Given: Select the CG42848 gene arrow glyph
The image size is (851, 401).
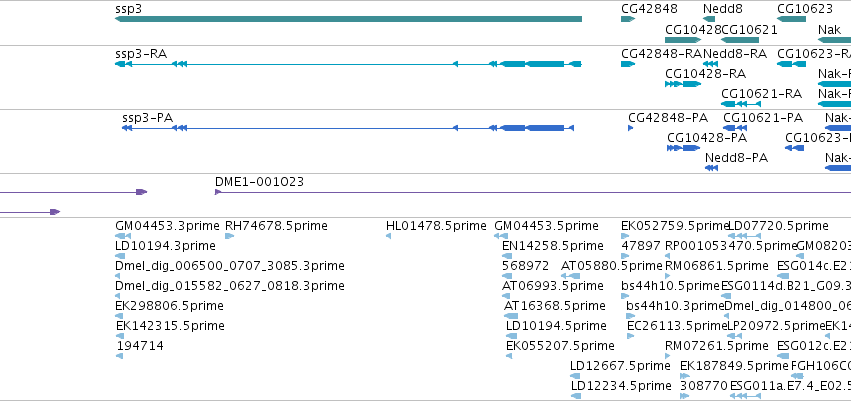Looking at the screenshot, I should (628, 19).
